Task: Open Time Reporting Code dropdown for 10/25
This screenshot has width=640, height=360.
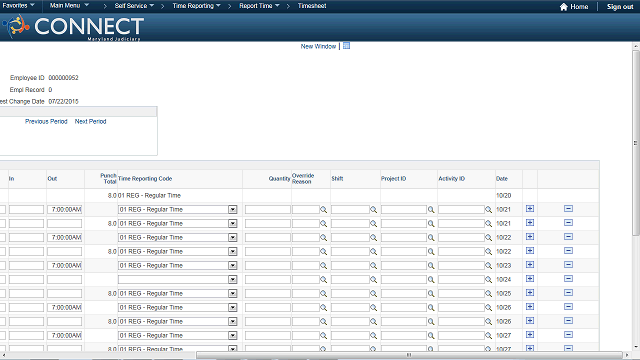Action: [232, 293]
